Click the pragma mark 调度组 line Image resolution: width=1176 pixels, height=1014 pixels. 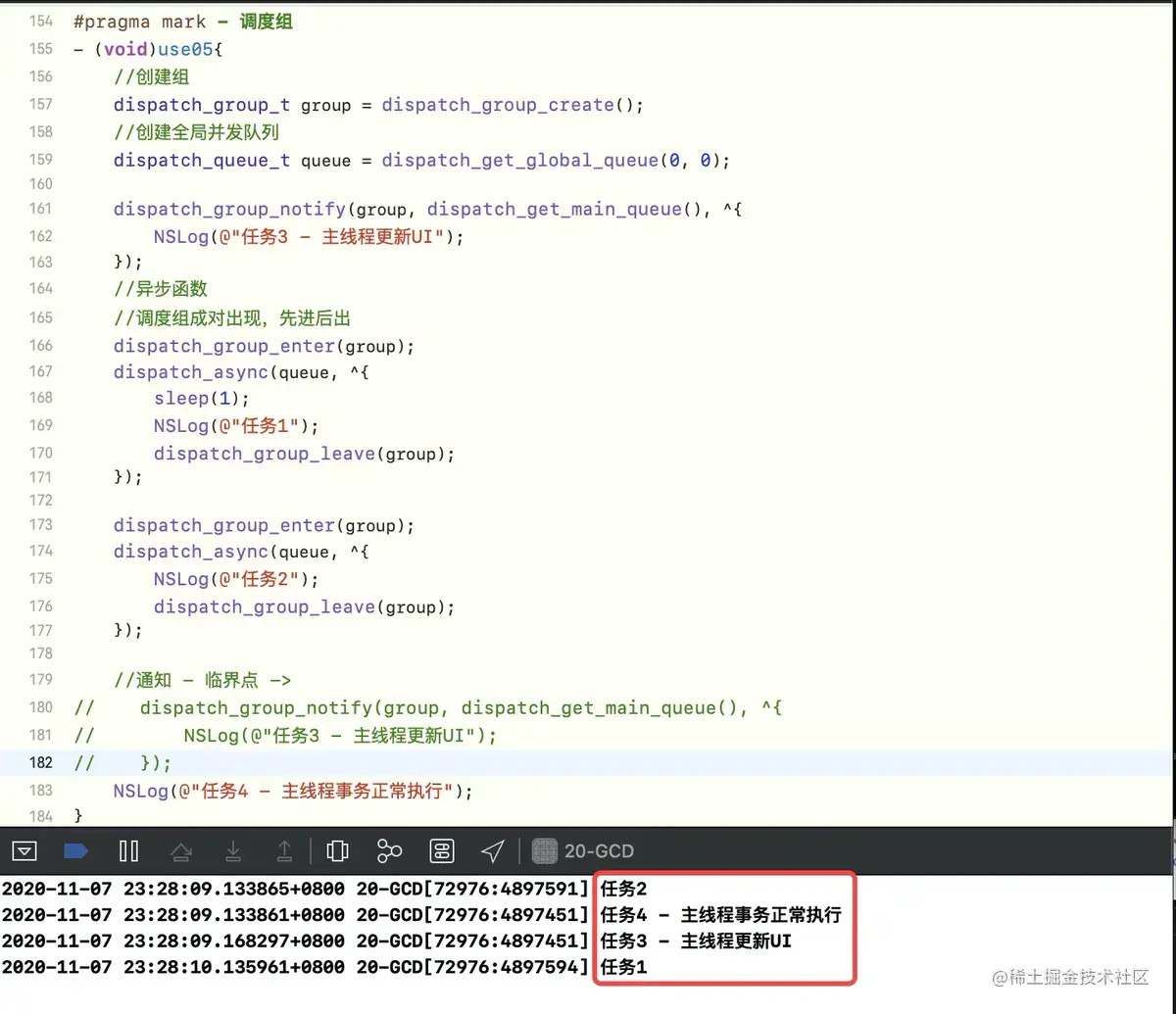tap(183, 22)
